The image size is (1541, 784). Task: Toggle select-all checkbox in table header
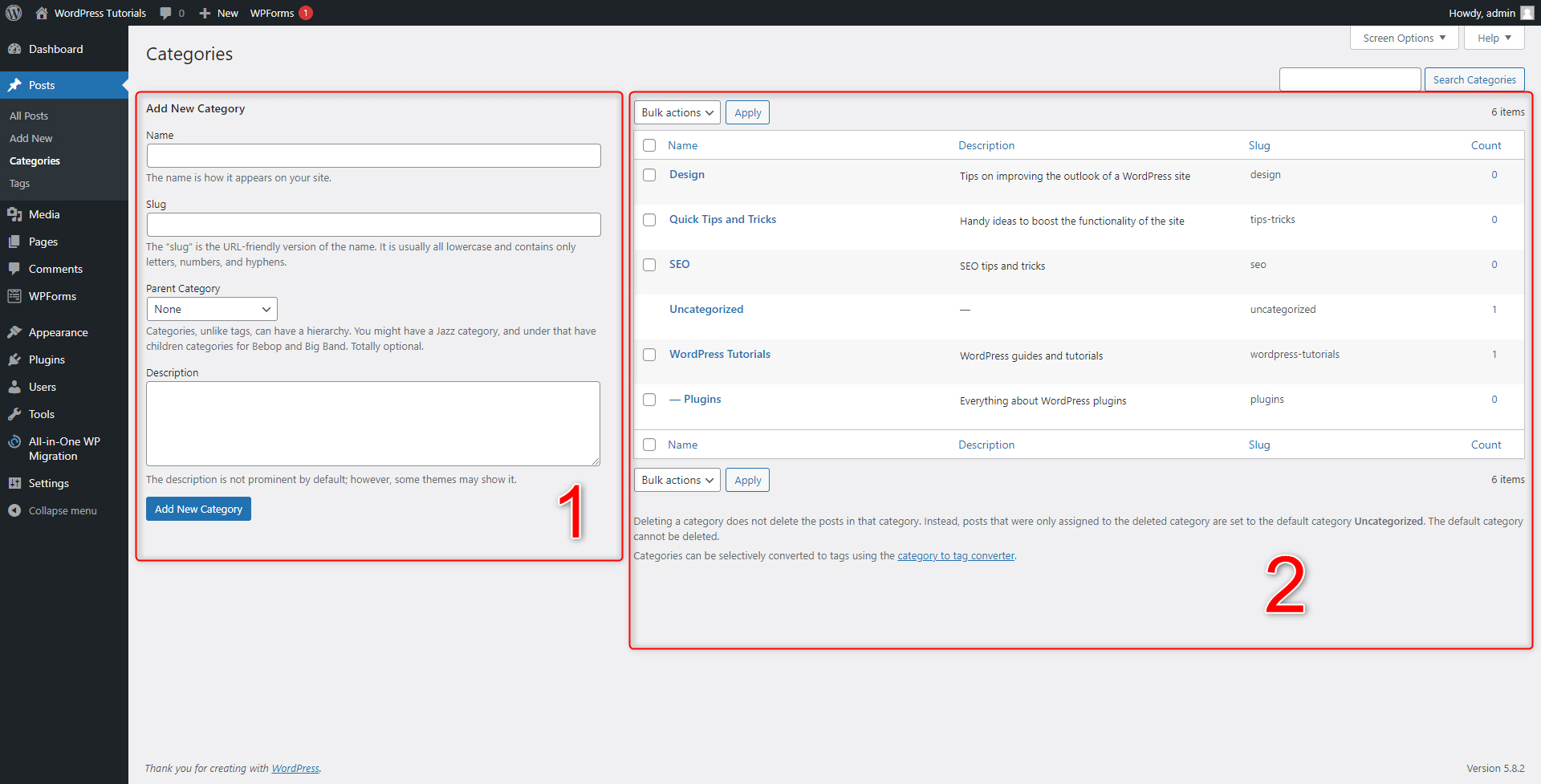649,145
